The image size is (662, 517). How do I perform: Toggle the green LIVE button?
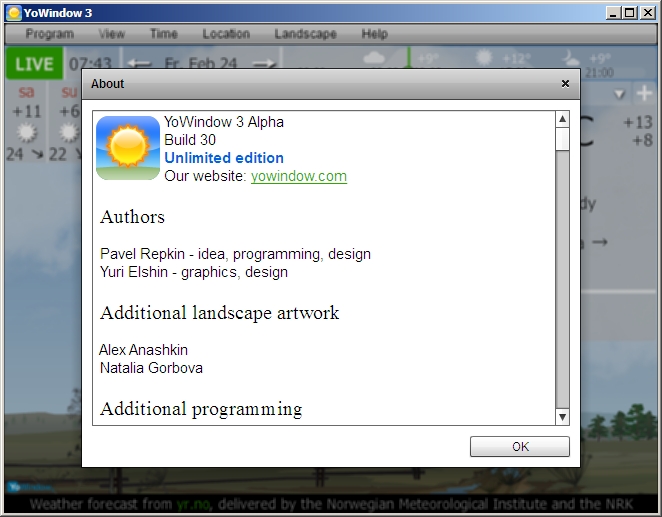tap(35, 64)
